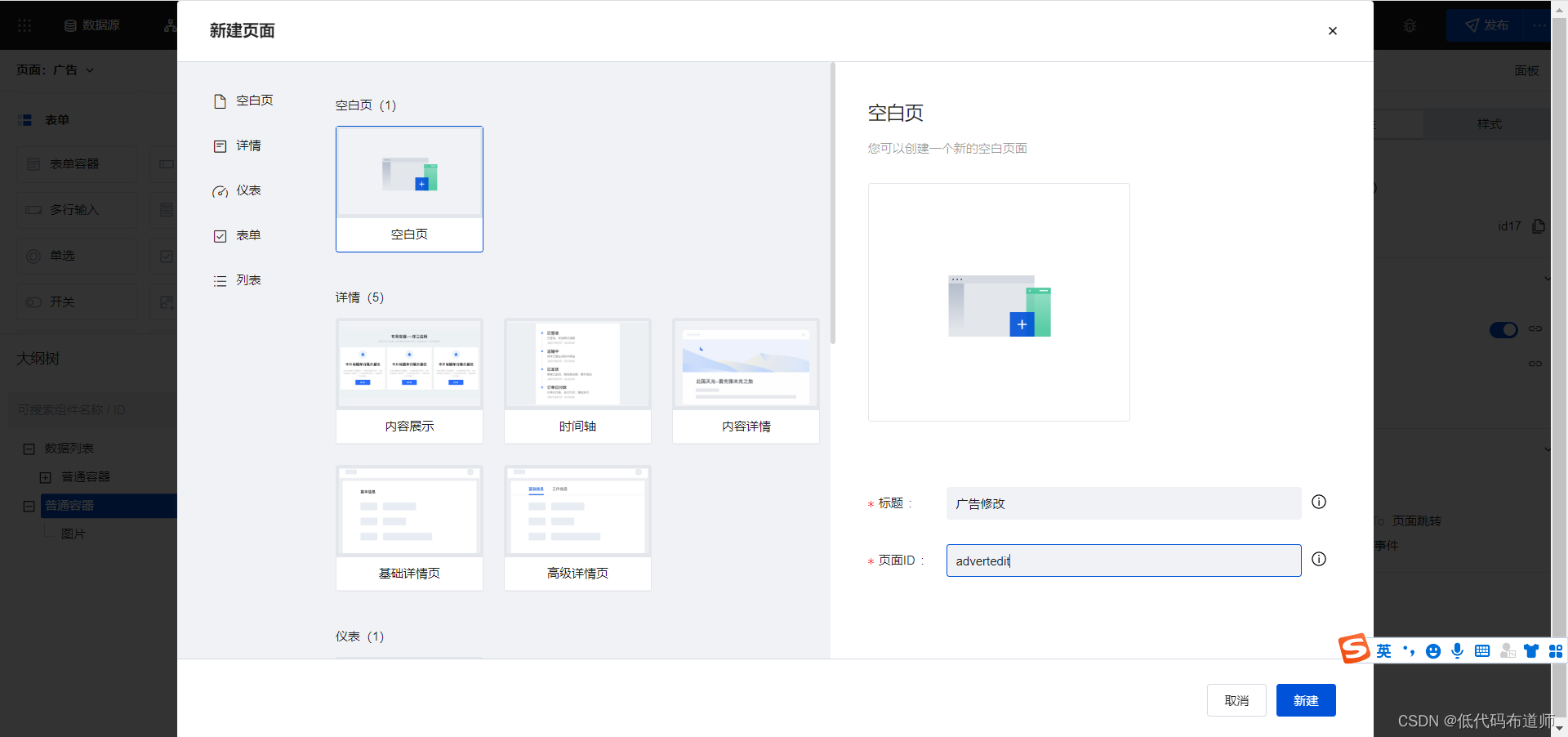This screenshot has height=737, width=1568.
Task: Choose the 高级详情页 template card
Action: [x=577, y=528]
